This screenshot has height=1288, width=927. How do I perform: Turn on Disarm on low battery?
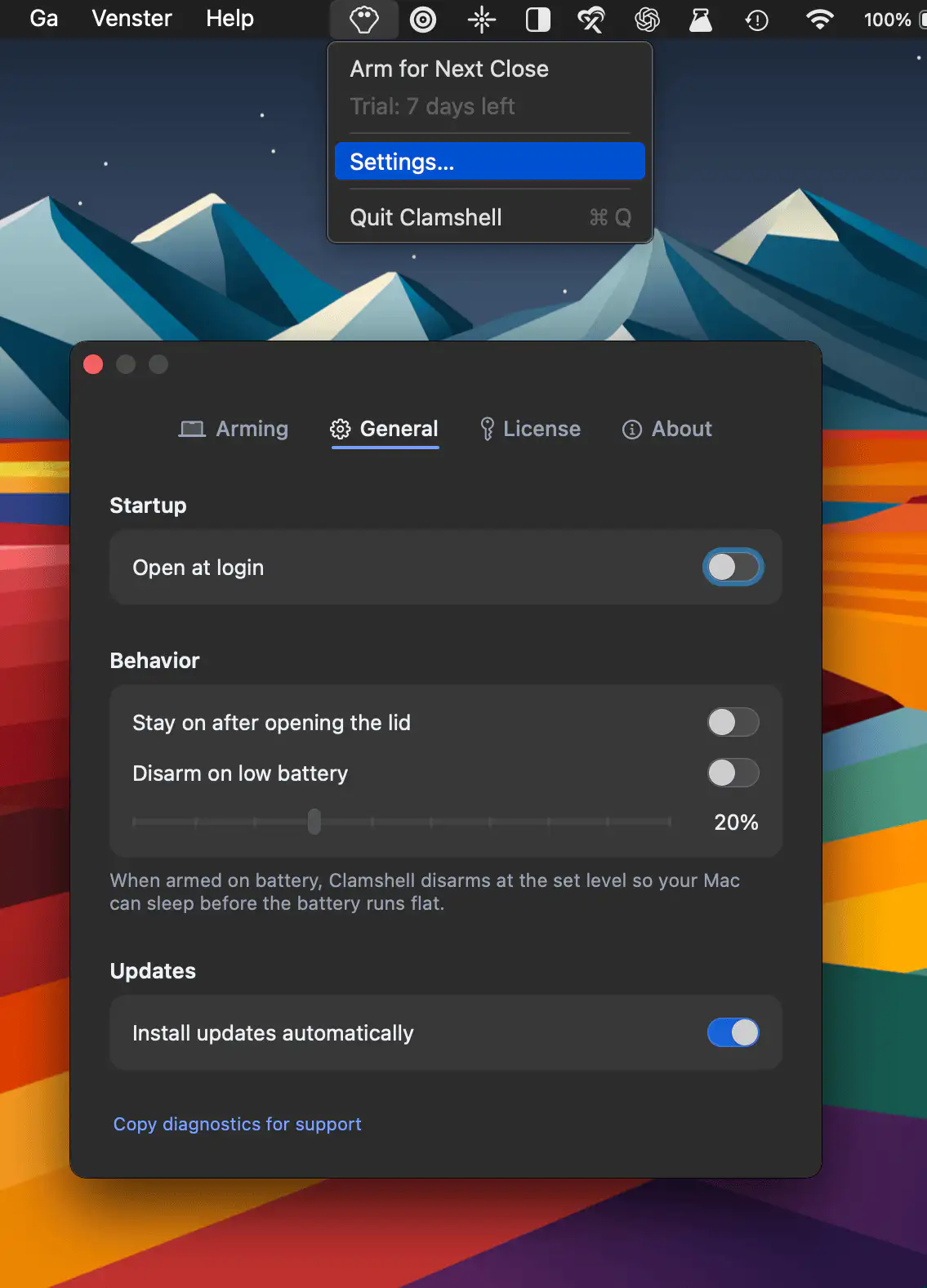(733, 773)
